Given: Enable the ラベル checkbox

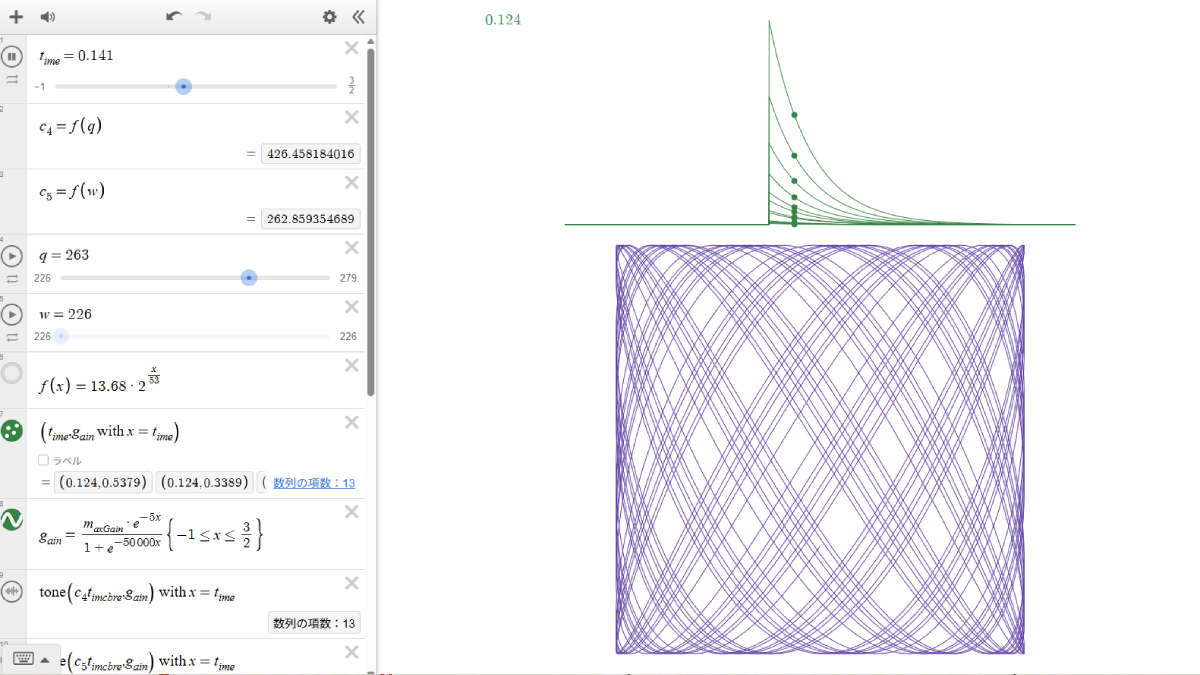Looking at the screenshot, I should 43,460.
